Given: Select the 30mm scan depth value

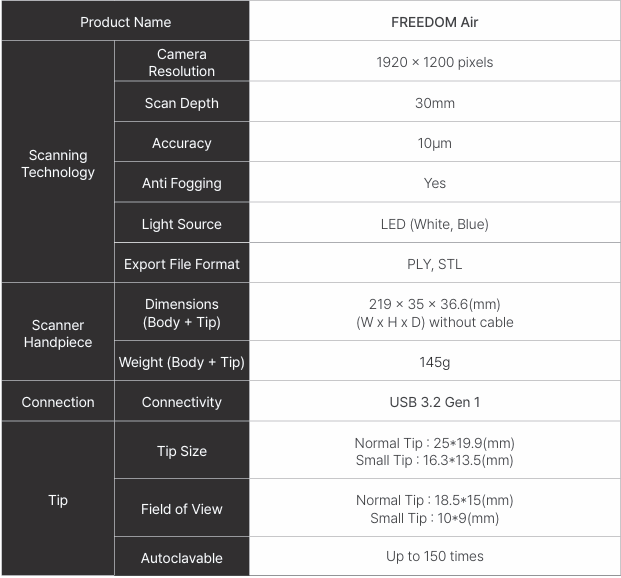Looking at the screenshot, I should pyautogui.click(x=434, y=103).
